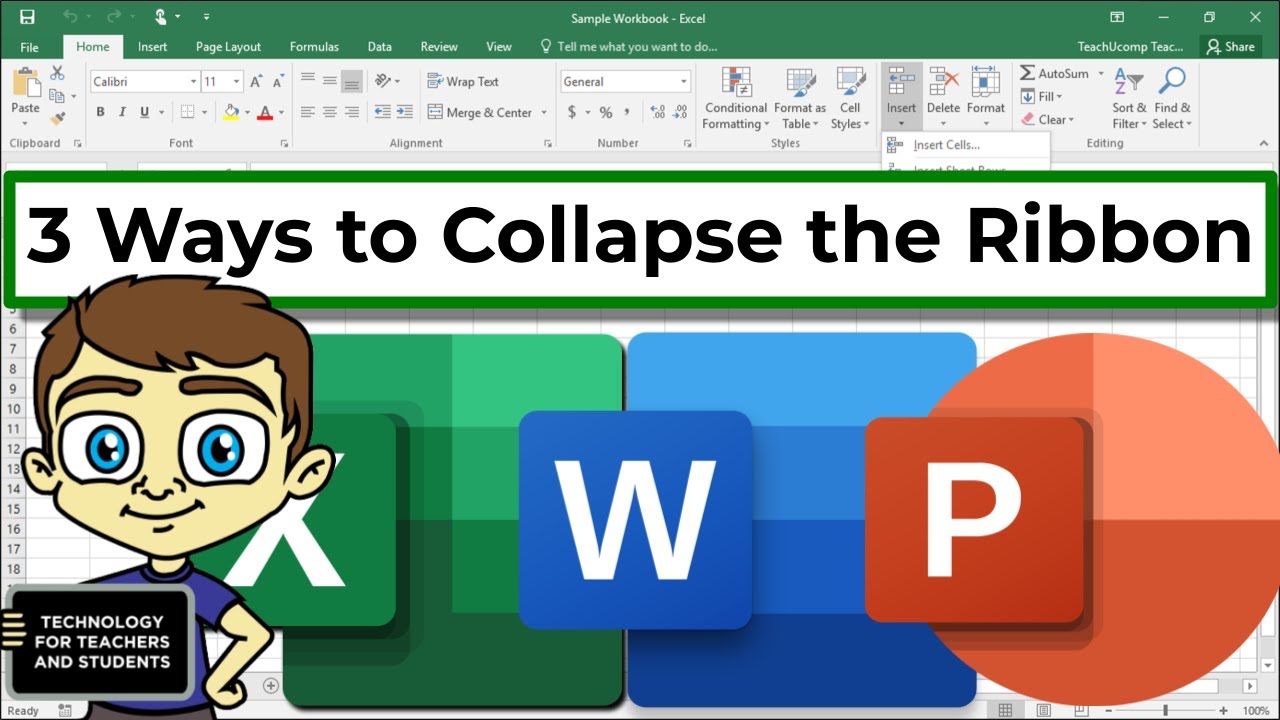Collapse the ribbon with the arrow
This screenshot has width=1280, height=720.
pyautogui.click(x=1263, y=143)
